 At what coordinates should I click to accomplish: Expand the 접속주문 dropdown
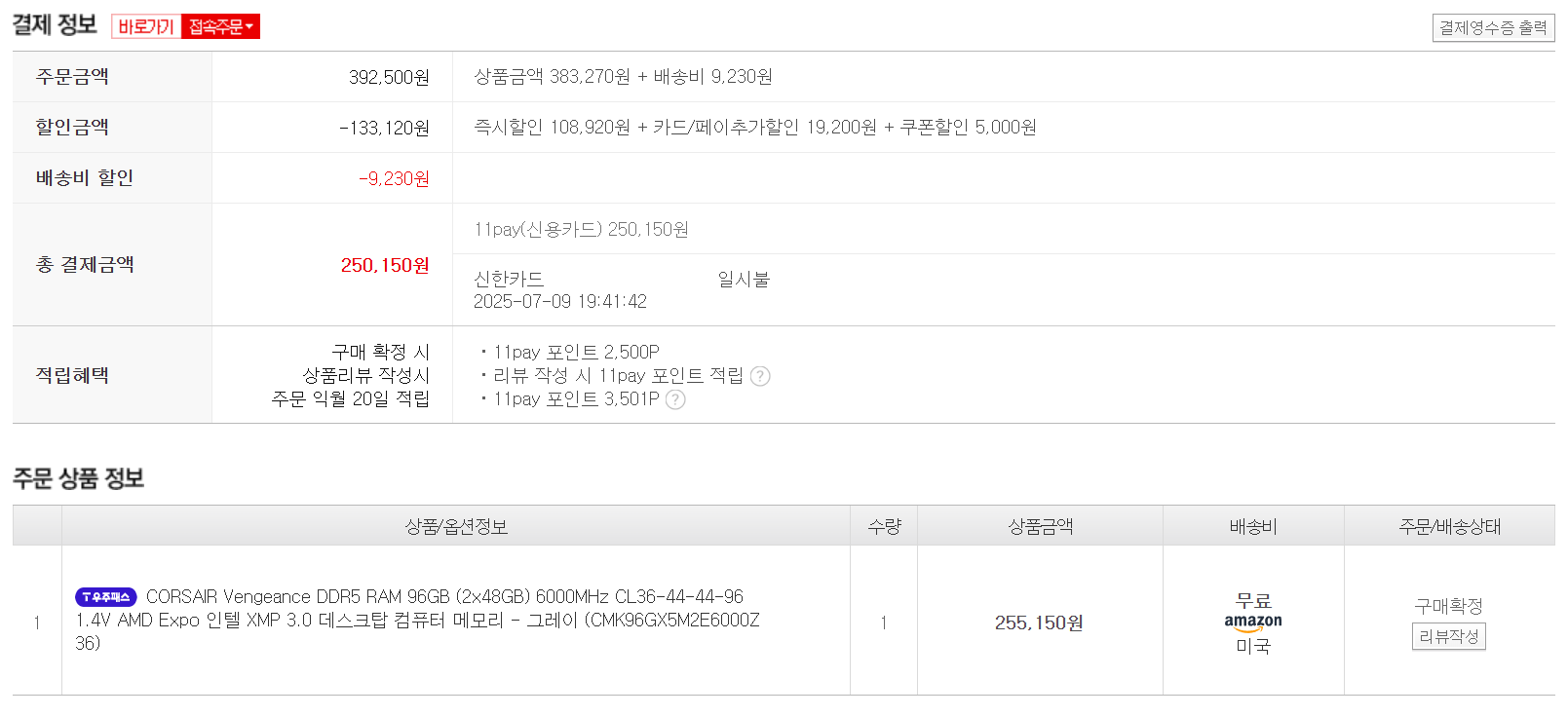tap(221, 27)
